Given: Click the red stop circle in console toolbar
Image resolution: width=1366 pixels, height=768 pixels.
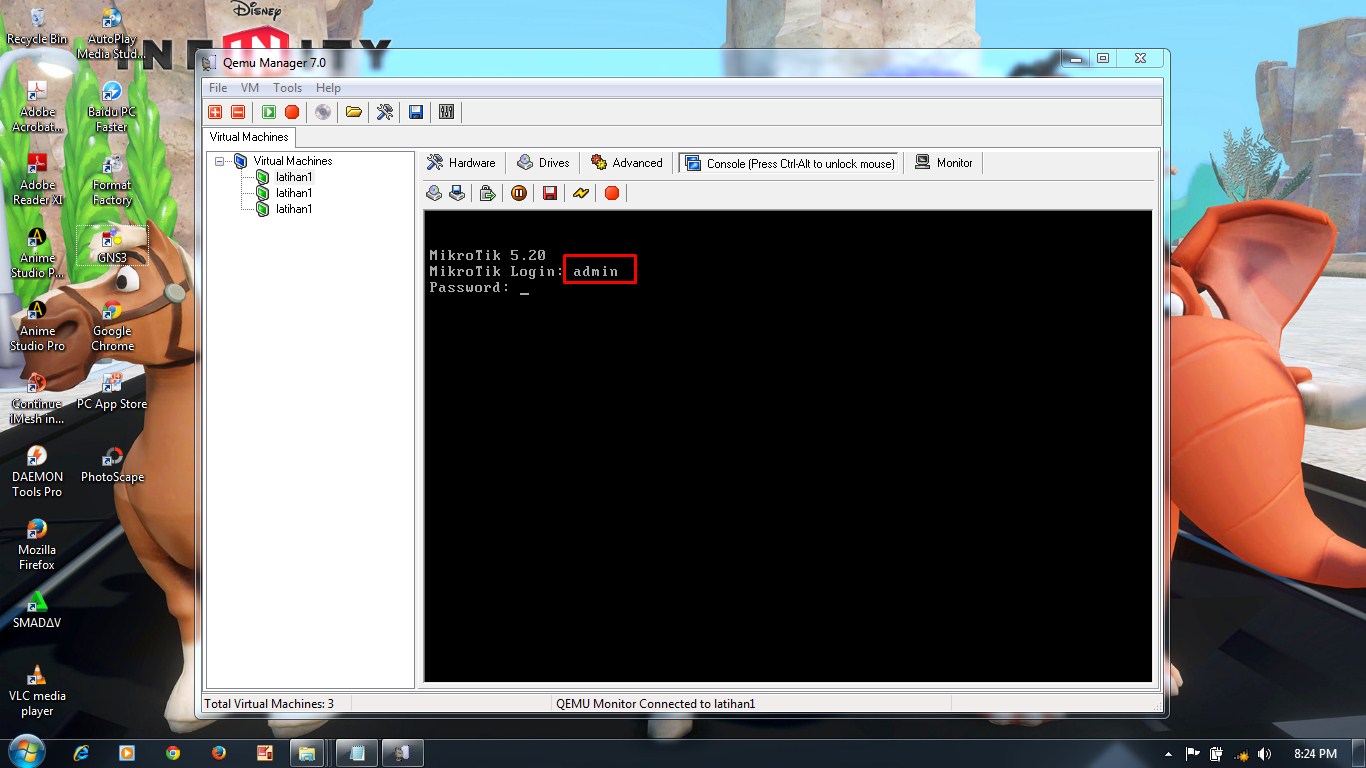Looking at the screenshot, I should (x=612, y=193).
